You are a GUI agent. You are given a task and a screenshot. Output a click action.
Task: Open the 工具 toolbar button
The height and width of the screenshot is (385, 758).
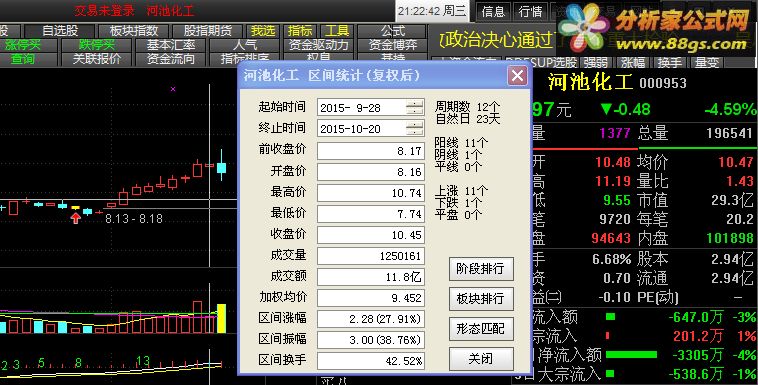click(x=337, y=31)
